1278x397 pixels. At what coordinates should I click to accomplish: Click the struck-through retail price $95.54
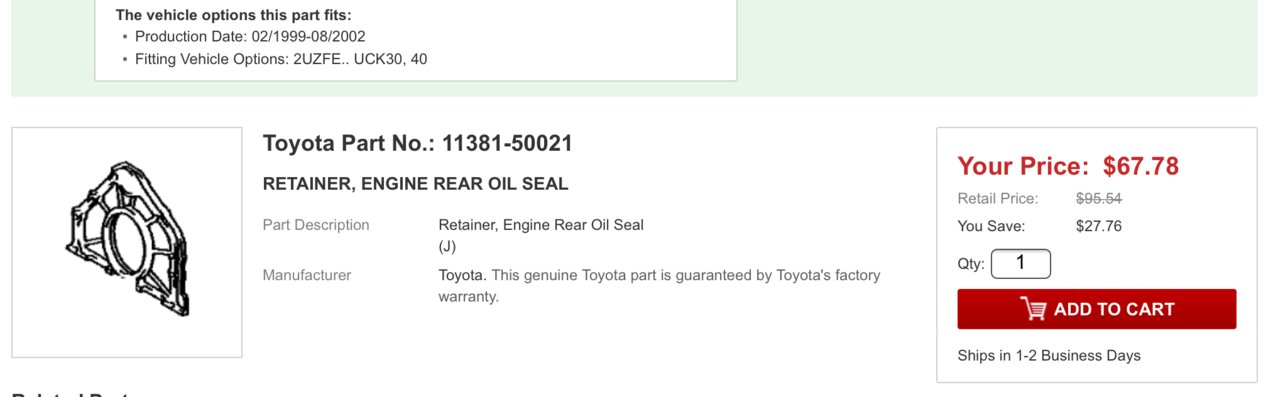[x=1099, y=198]
